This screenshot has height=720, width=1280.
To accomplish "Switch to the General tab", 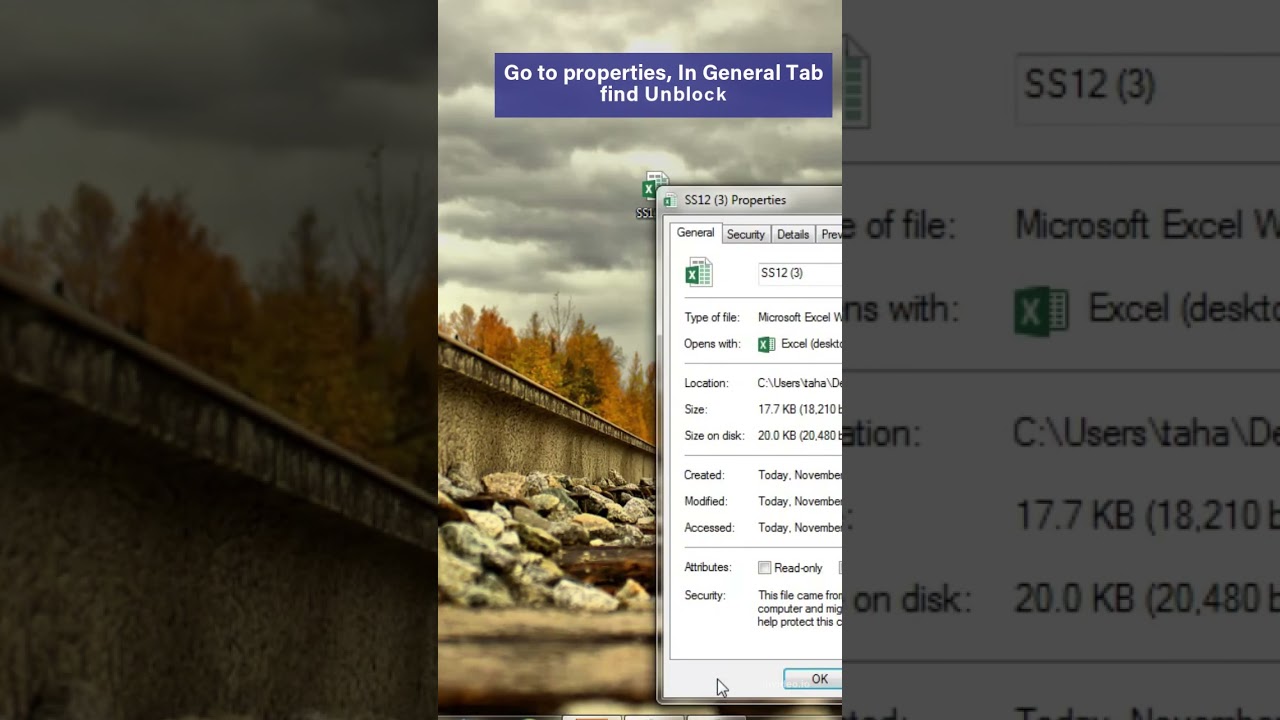I will point(695,233).
